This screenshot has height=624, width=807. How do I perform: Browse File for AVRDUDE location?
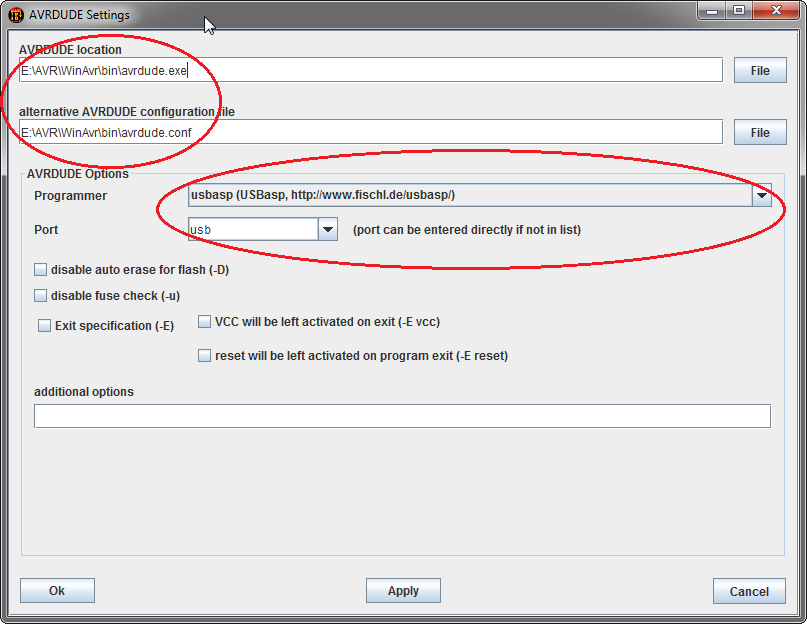[x=760, y=70]
